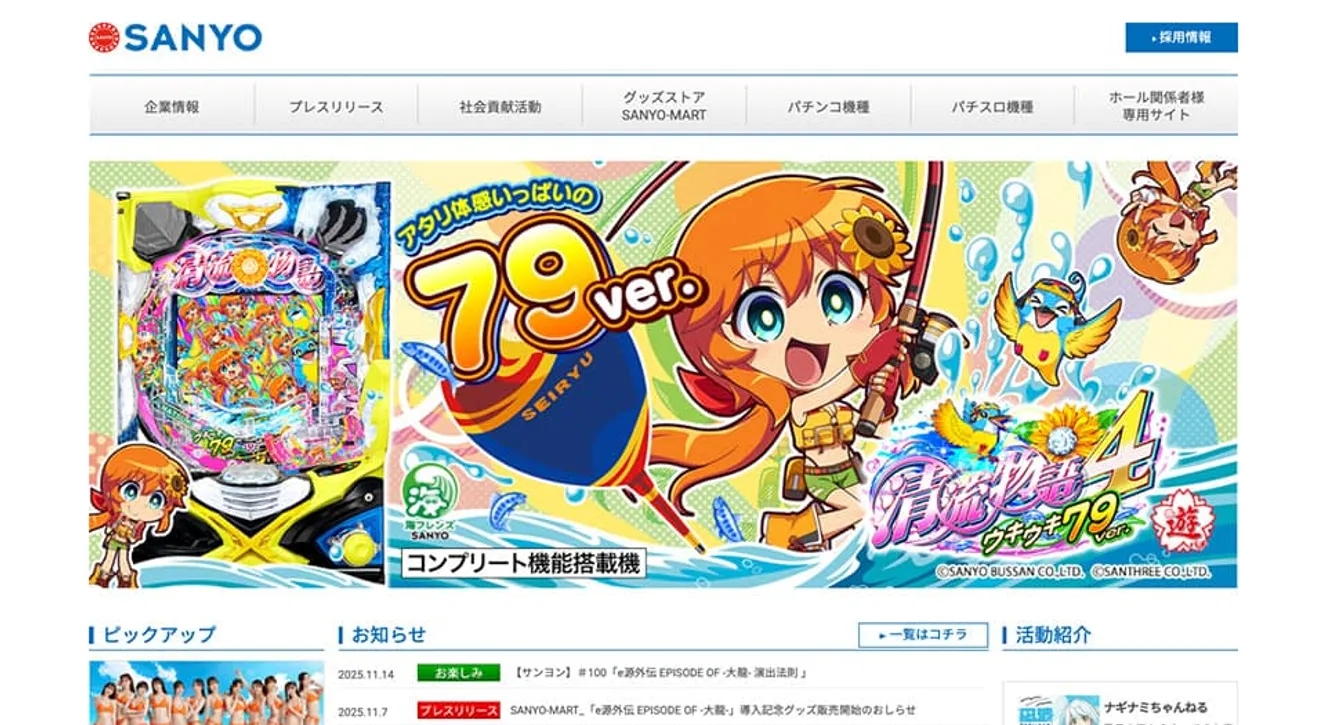Click the red プレスリリース category tag
The image size is (1326, 725).
[x=459, y=711]
